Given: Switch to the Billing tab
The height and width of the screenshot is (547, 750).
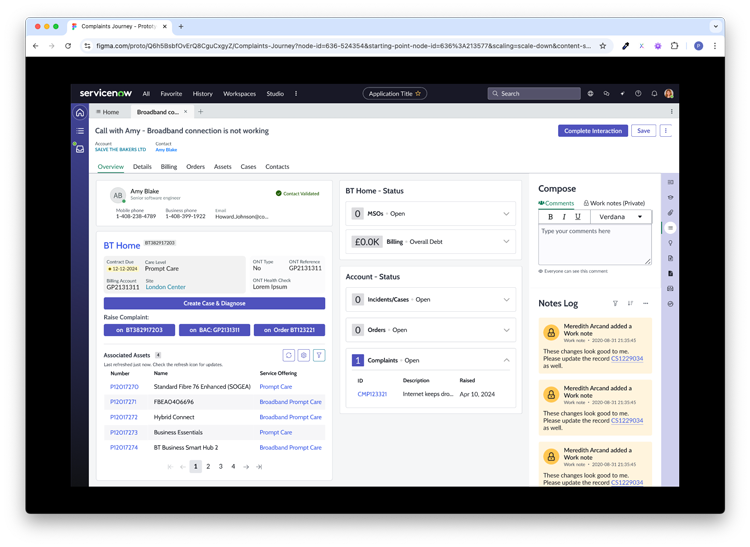Looking at the screenshot, I should [168, 166].
